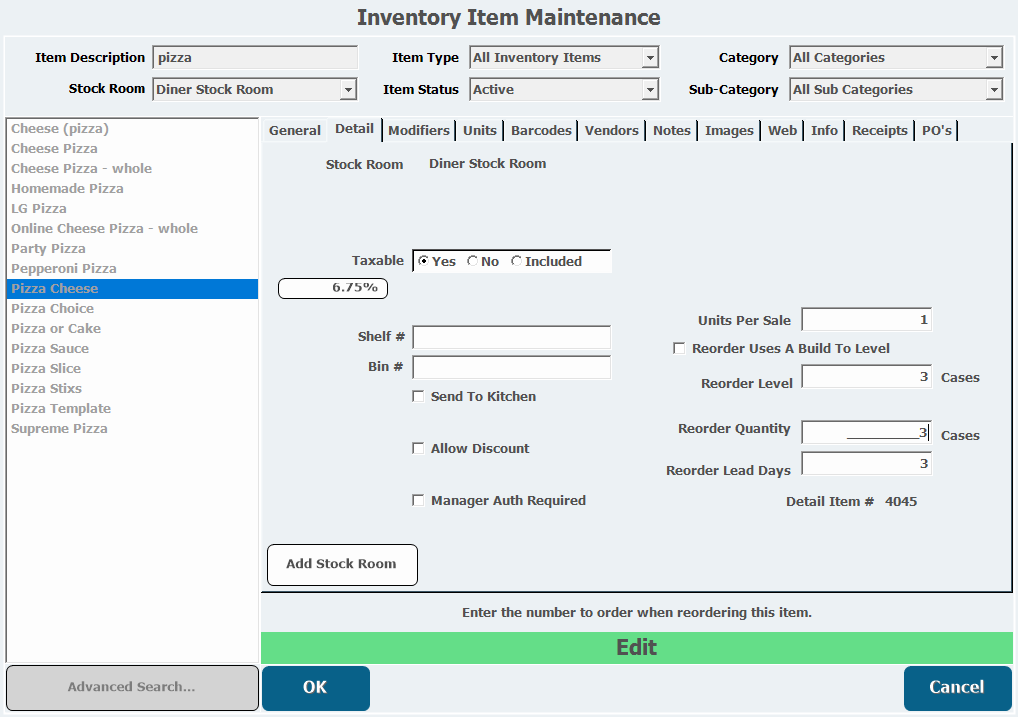This screenshot has height=717, width=1018.
Task: Open the Vendors tab
Action: click(x=611, y=130)
